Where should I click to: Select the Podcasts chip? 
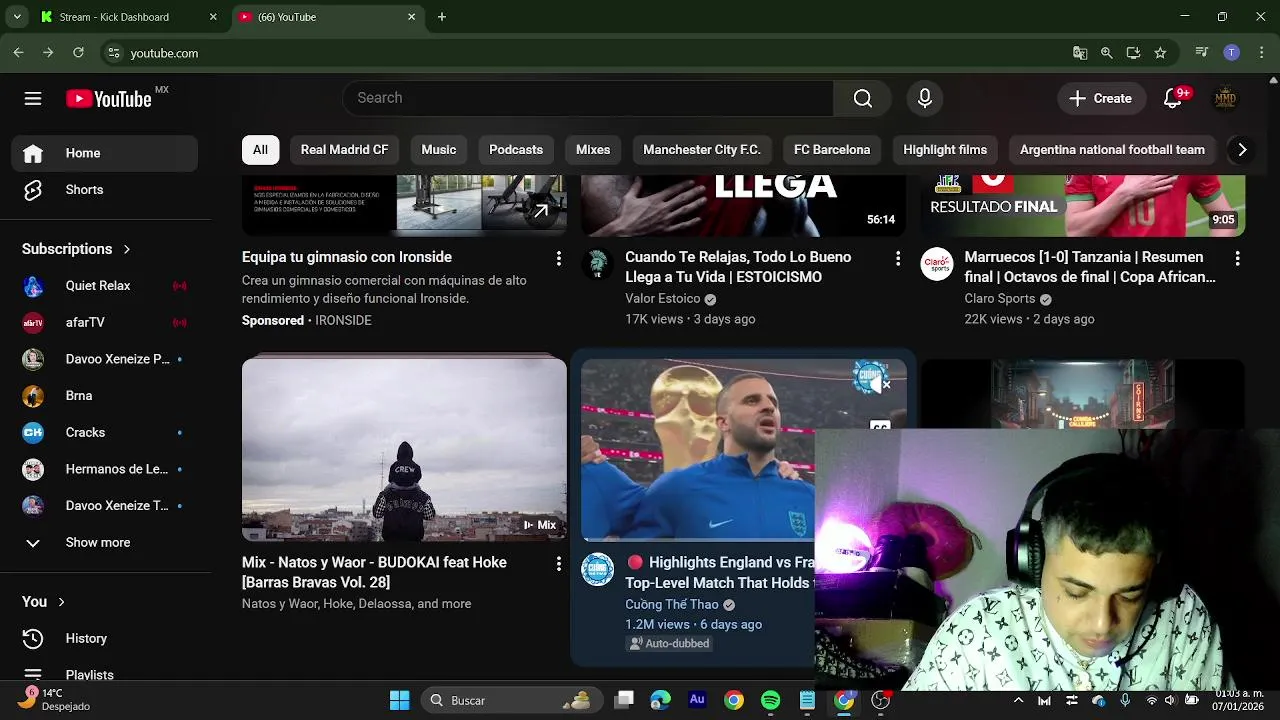[x=516, y=150]
